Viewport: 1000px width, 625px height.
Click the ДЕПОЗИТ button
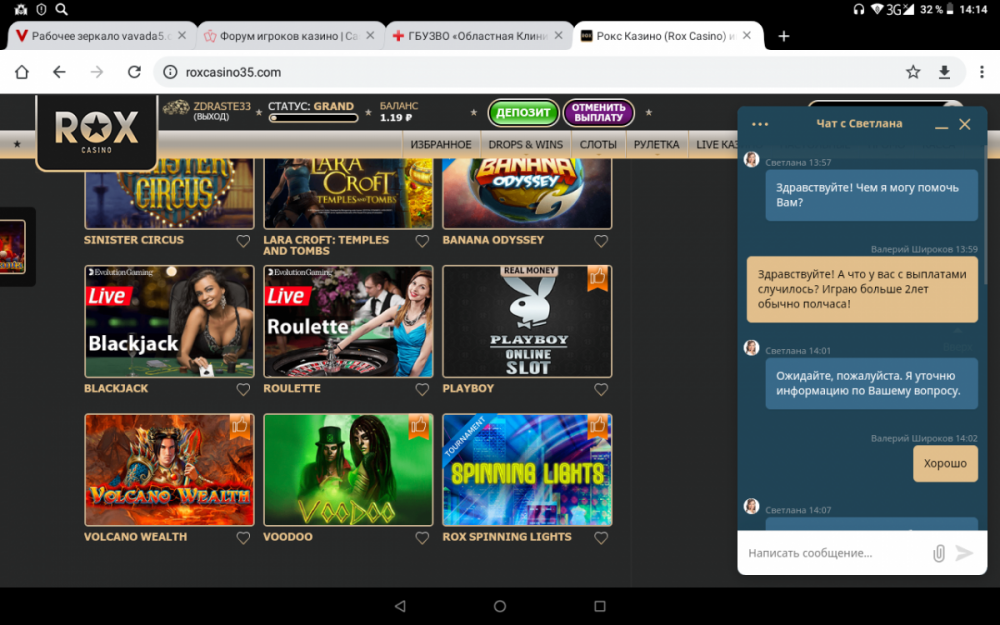pyautogui.click(x=523, y=113)
